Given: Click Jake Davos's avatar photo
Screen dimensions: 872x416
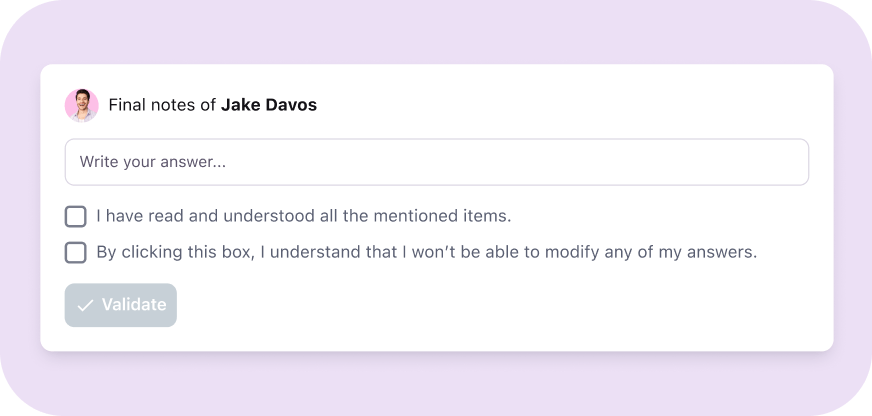Looking at the screenshot, I should 82,105.
